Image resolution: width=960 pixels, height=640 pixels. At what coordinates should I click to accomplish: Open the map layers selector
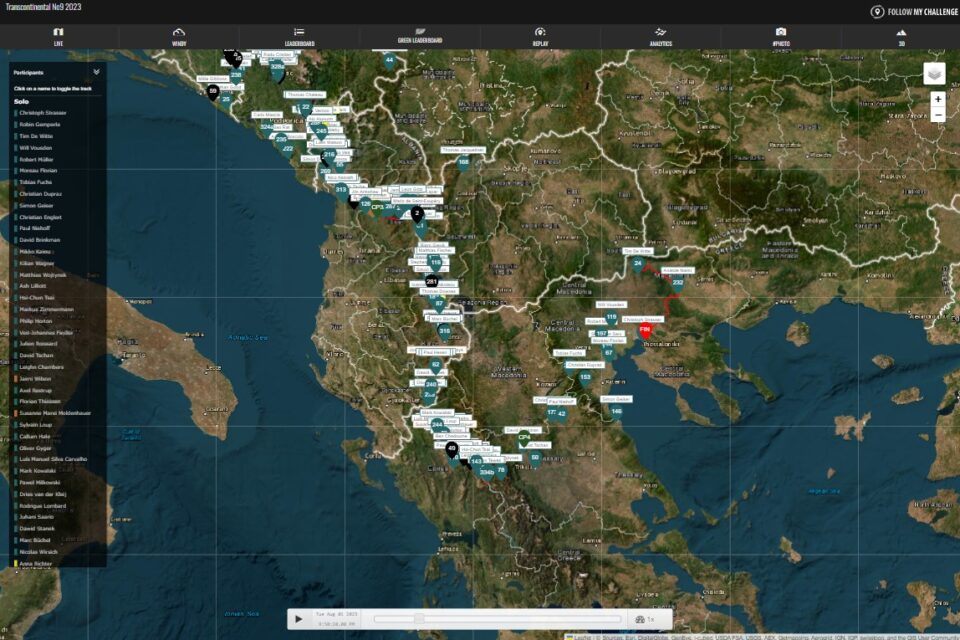coord(934,73)
